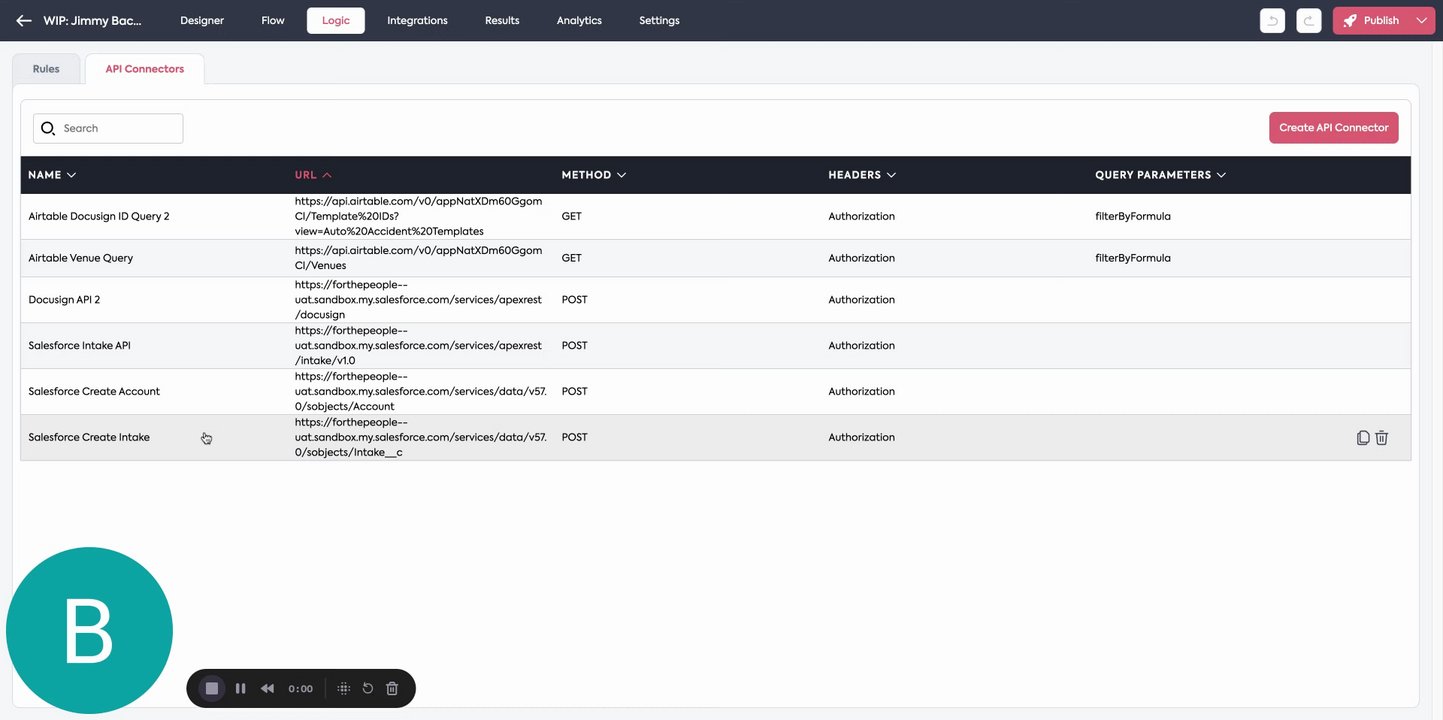The width and height of the screenshot is (1443, 720).
Task: Click the Publish rocket button
Action: point(1371,20)
